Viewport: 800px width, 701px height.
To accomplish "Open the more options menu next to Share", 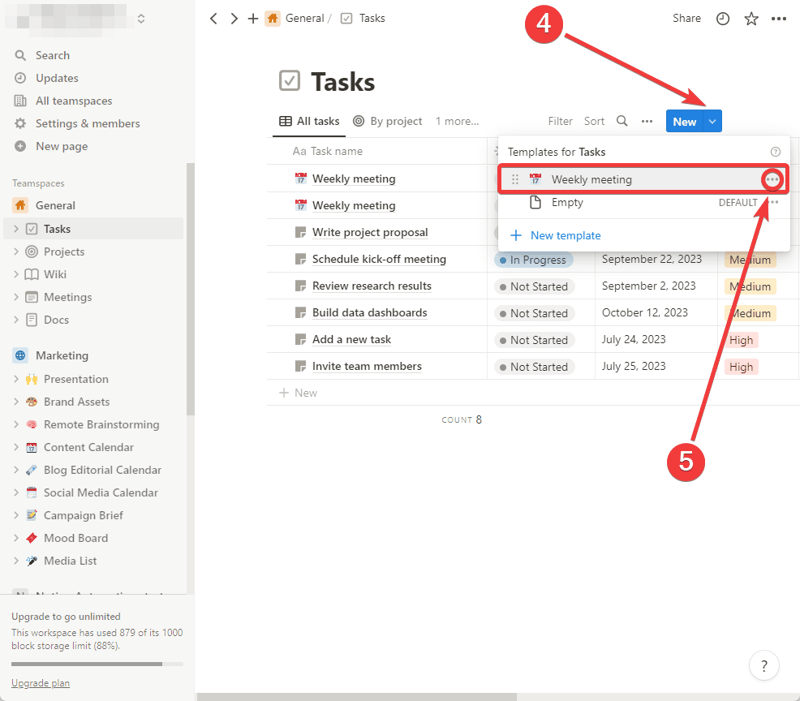I will click(x=779, y=18).
